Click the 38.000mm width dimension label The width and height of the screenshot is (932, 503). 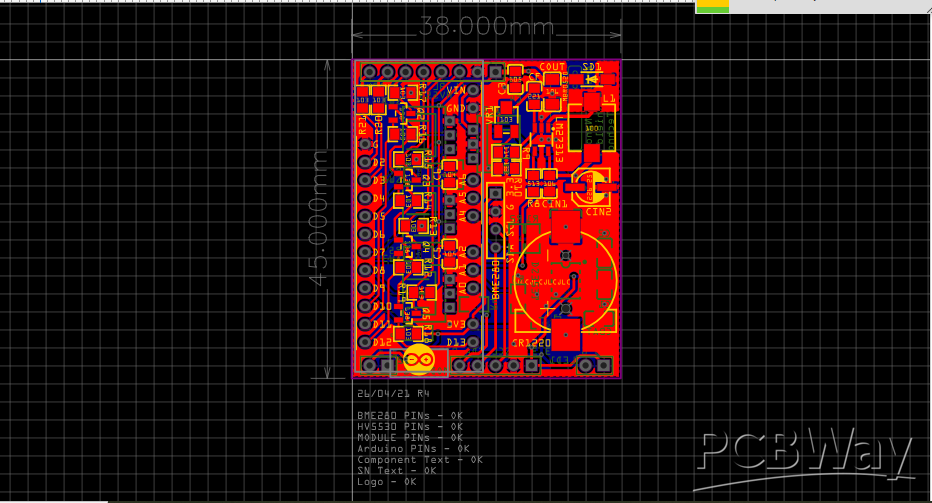pos(487,26)
